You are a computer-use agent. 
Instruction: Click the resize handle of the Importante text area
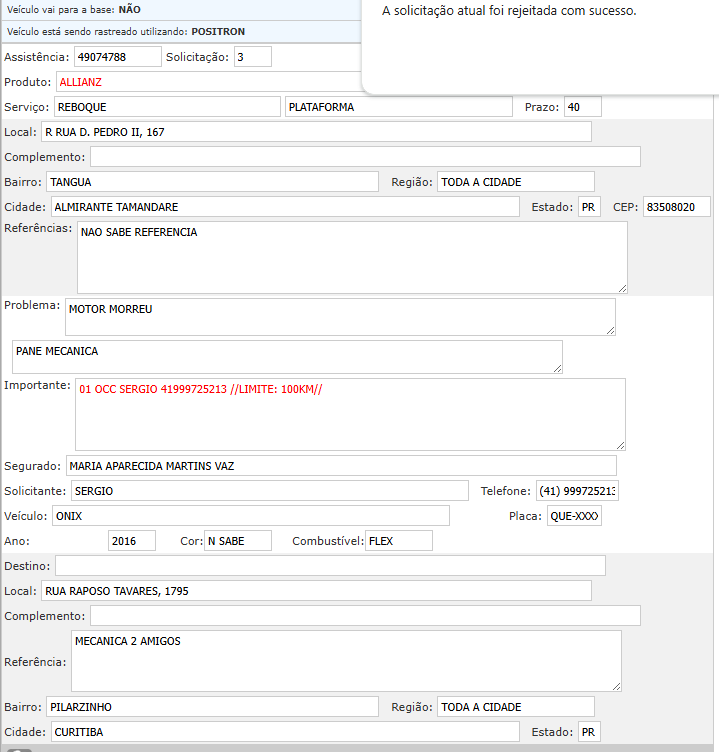point(620,444)
